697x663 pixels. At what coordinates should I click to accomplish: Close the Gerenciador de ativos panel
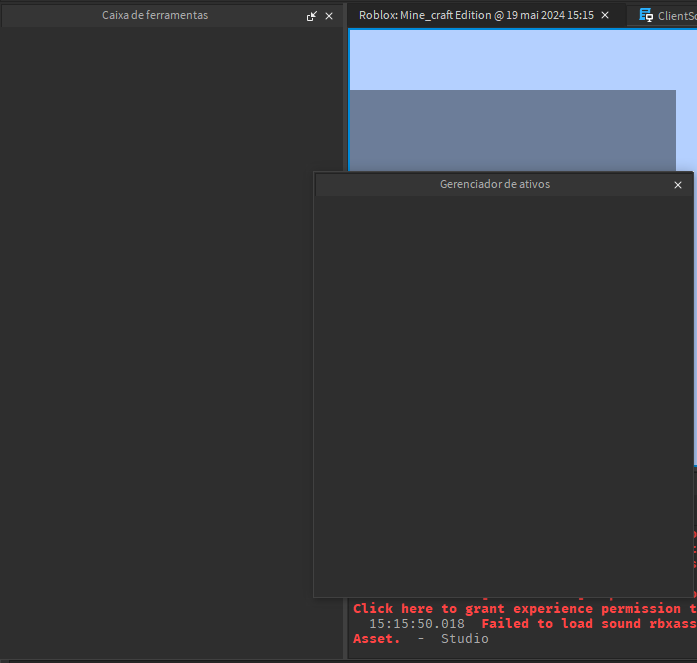(677, 185)
